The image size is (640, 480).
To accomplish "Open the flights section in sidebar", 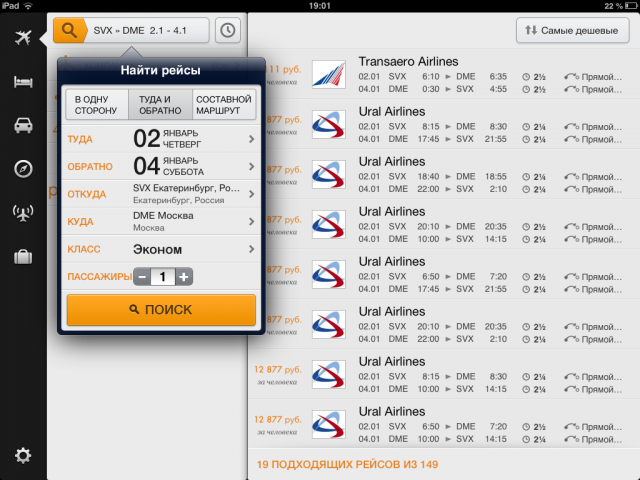I will pos(23,37).
